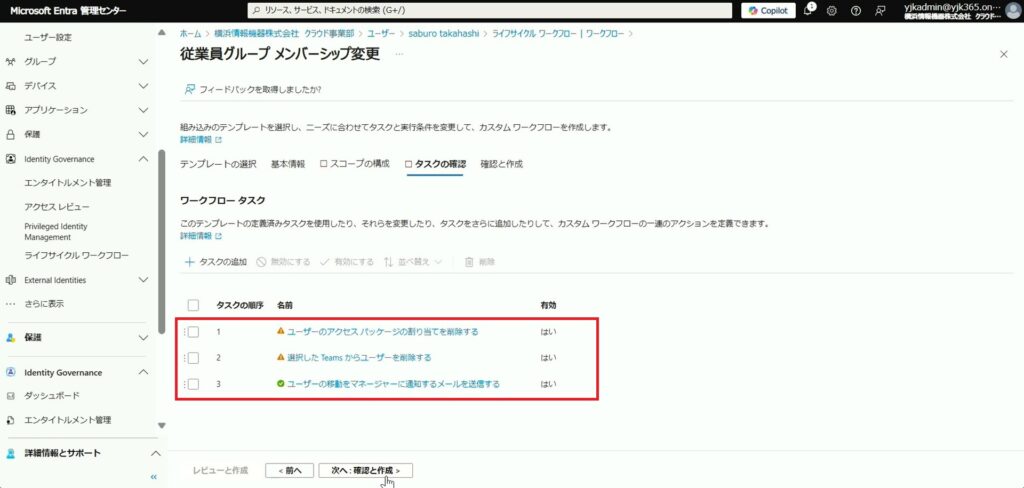Check the task 1 row checkbox

click(193, 332)
